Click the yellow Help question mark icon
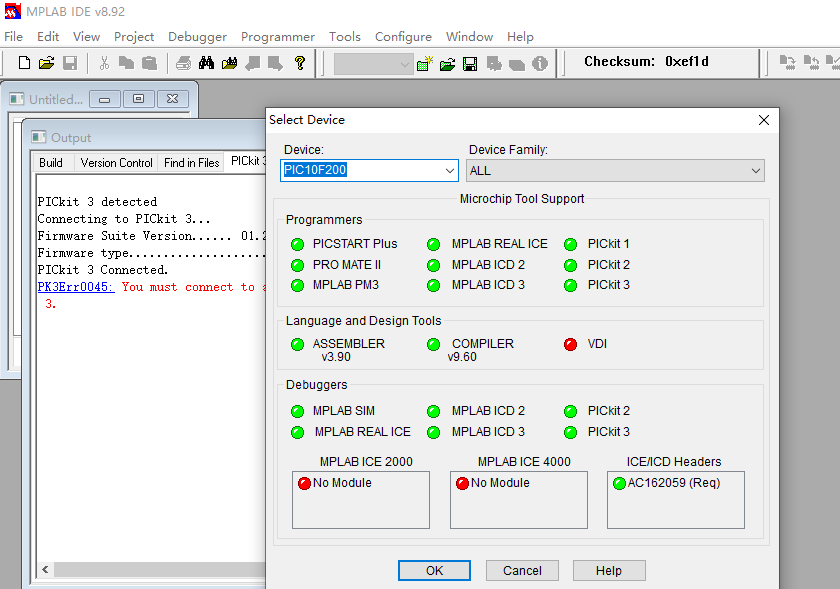Viewport: 840px width, 589px height. click(300, 63)
